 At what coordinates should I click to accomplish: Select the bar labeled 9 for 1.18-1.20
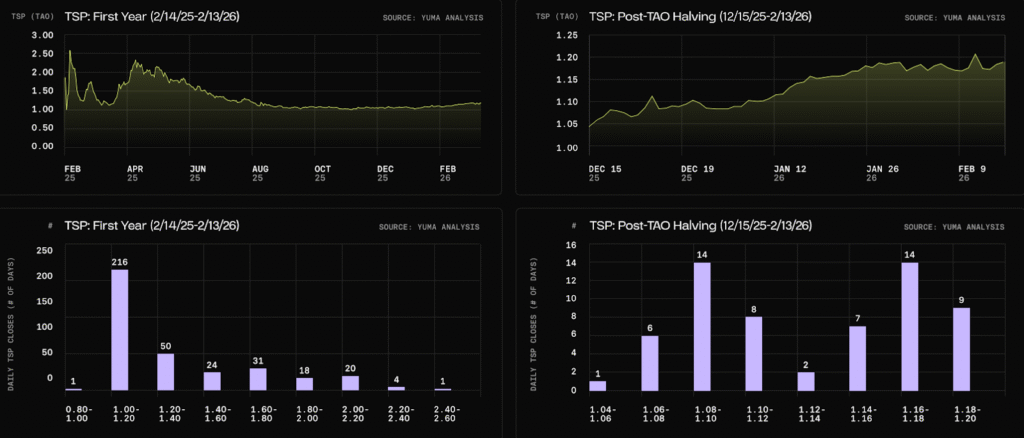pyautogui.click(x=962, y=349)
